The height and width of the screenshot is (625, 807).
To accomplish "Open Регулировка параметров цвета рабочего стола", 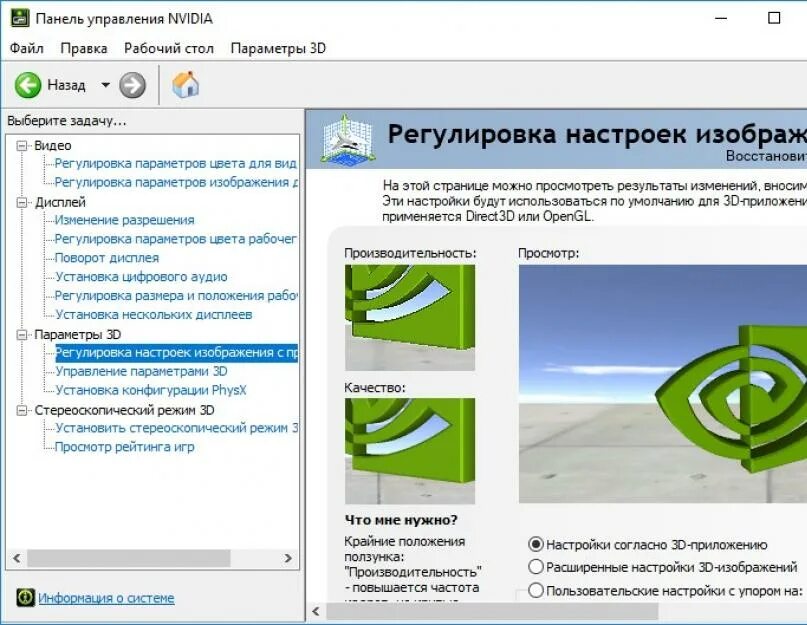I will point(176,239).
